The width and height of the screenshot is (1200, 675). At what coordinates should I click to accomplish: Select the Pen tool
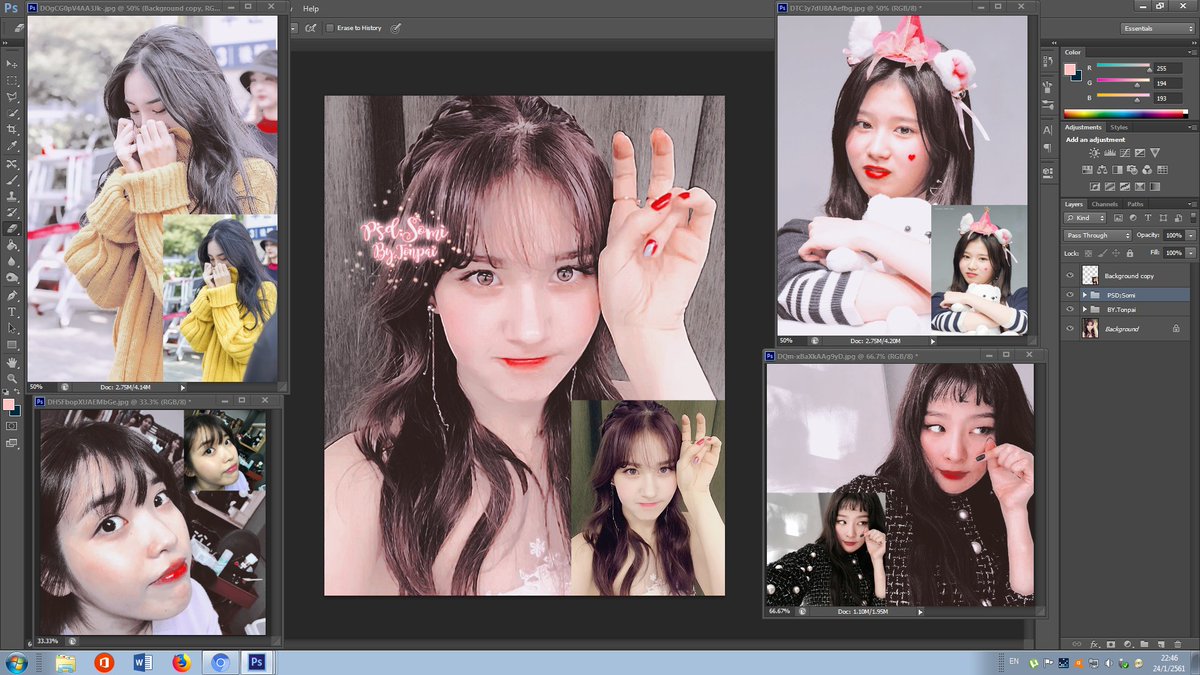[13, 296]
